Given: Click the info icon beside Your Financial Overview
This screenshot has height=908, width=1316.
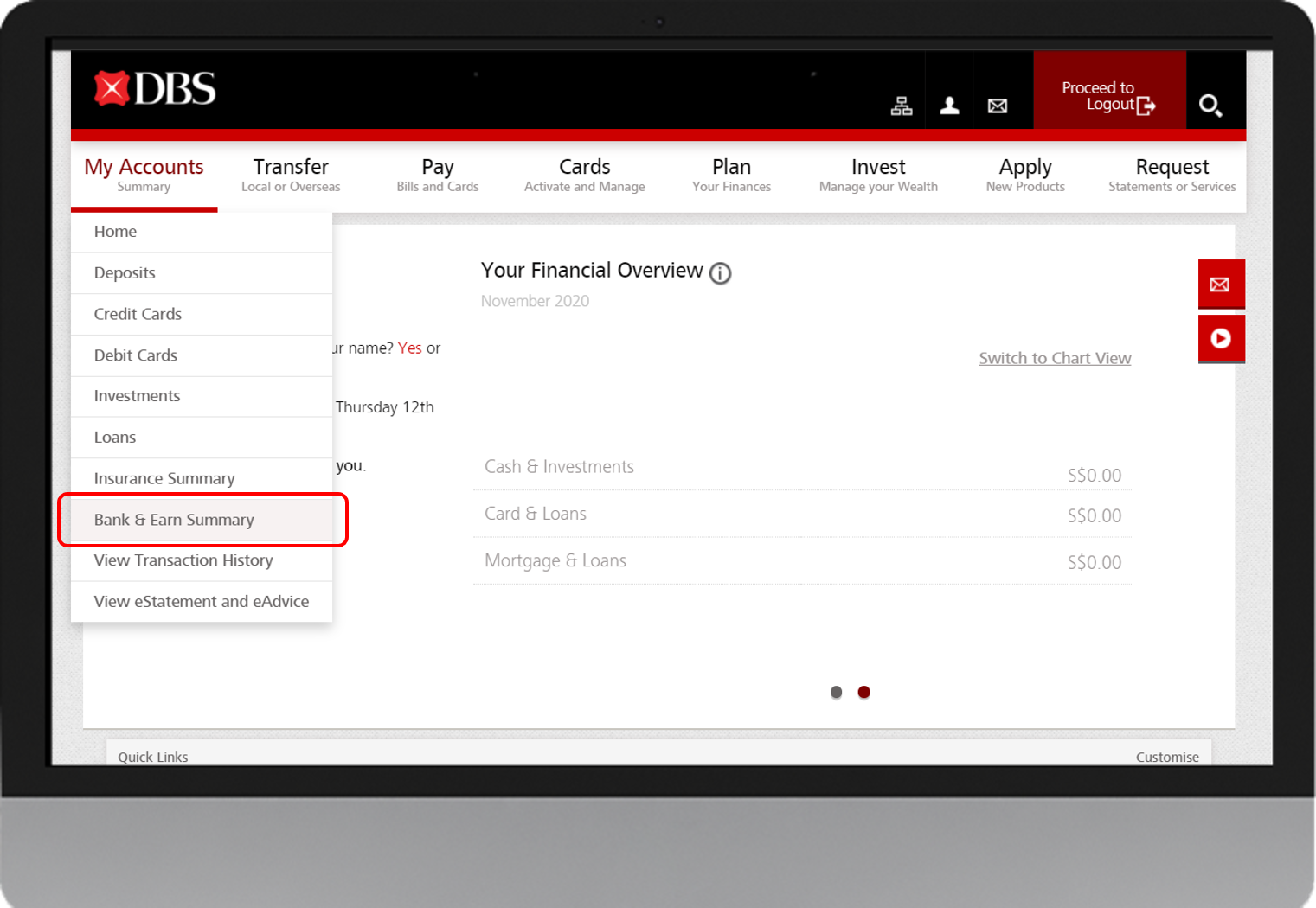Looking at the screenshot, I should 720,273.
